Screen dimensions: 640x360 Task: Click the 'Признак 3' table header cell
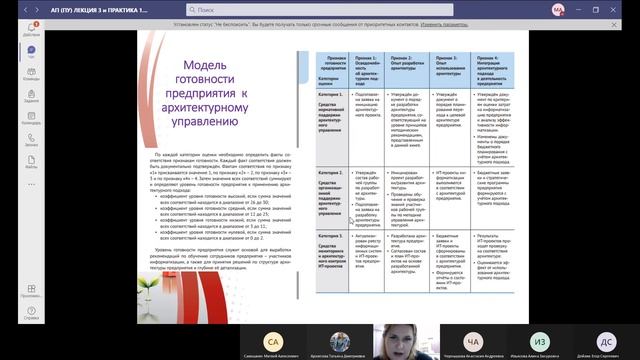[450, 71]
